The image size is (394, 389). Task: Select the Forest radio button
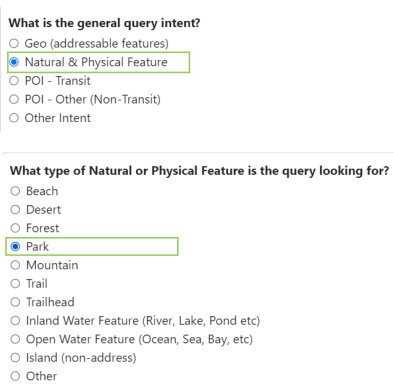(15, 228)
